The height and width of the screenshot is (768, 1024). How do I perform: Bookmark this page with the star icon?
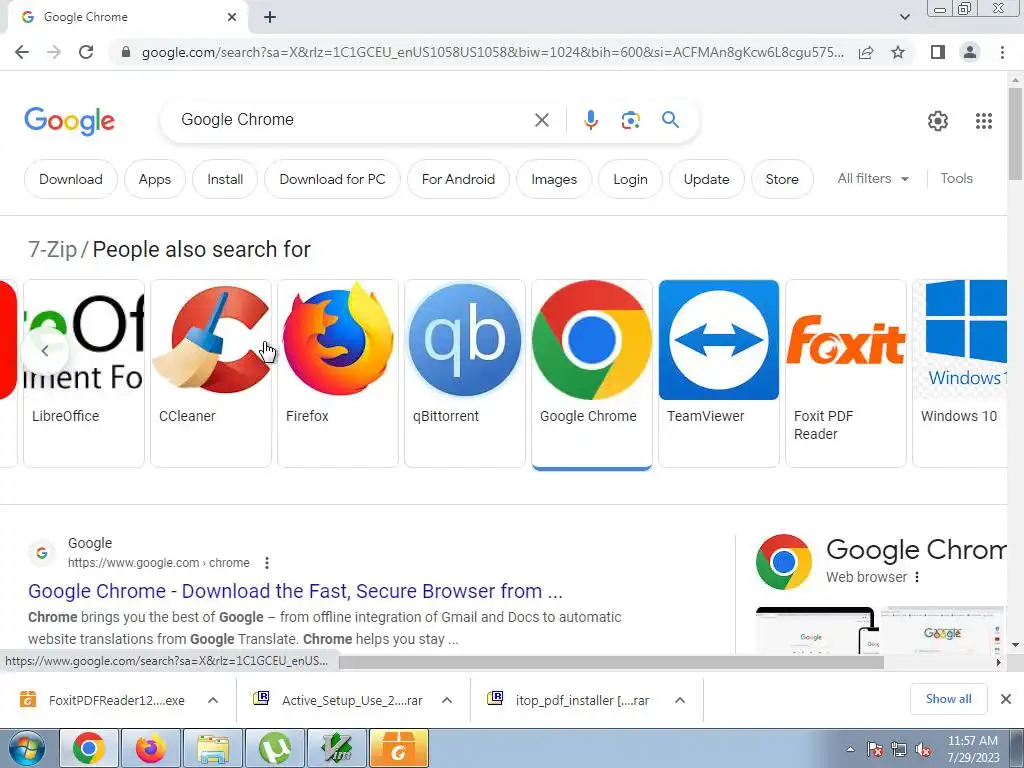[x=898, y=52]
